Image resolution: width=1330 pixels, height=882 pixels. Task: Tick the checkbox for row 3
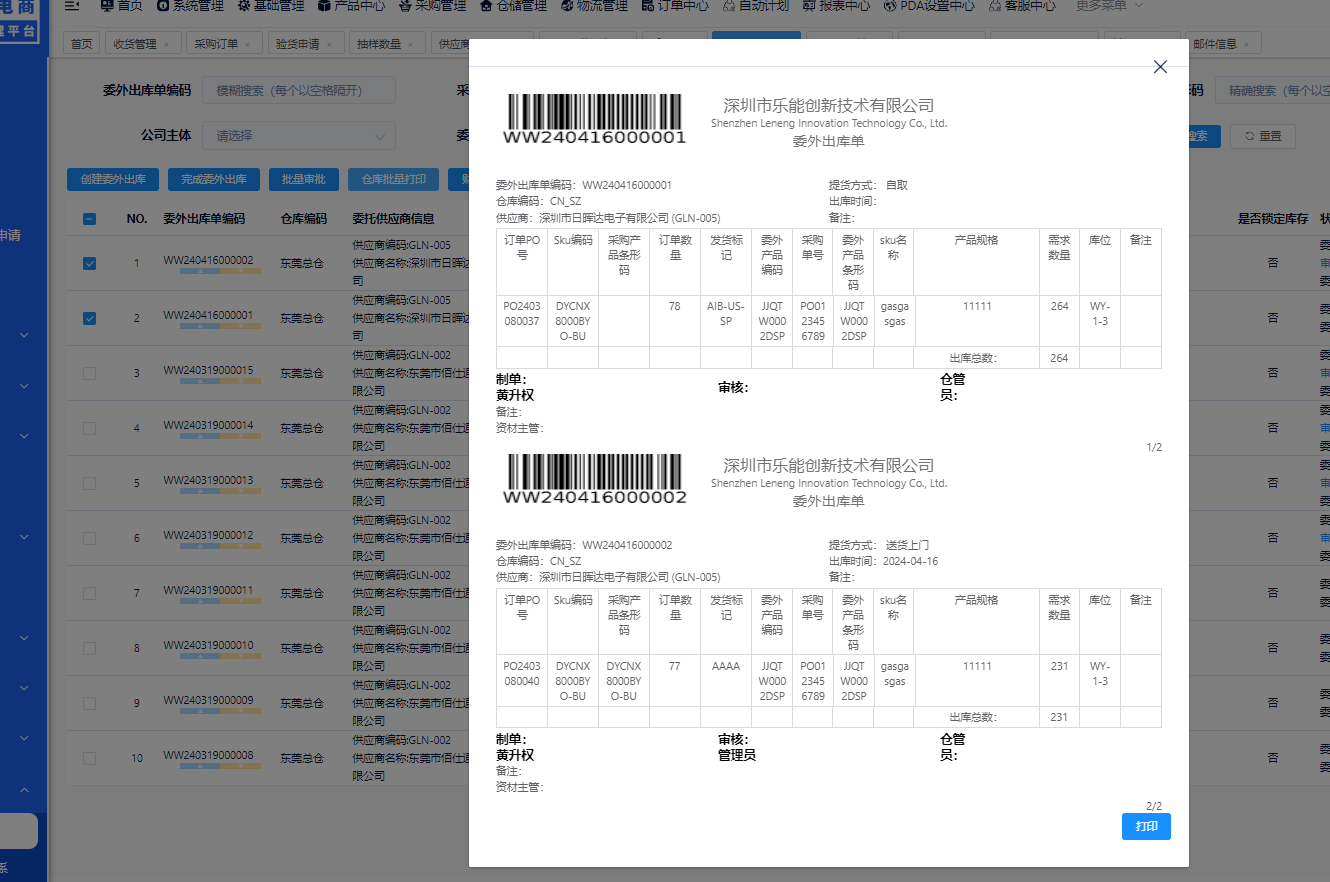tap(90, 373)
